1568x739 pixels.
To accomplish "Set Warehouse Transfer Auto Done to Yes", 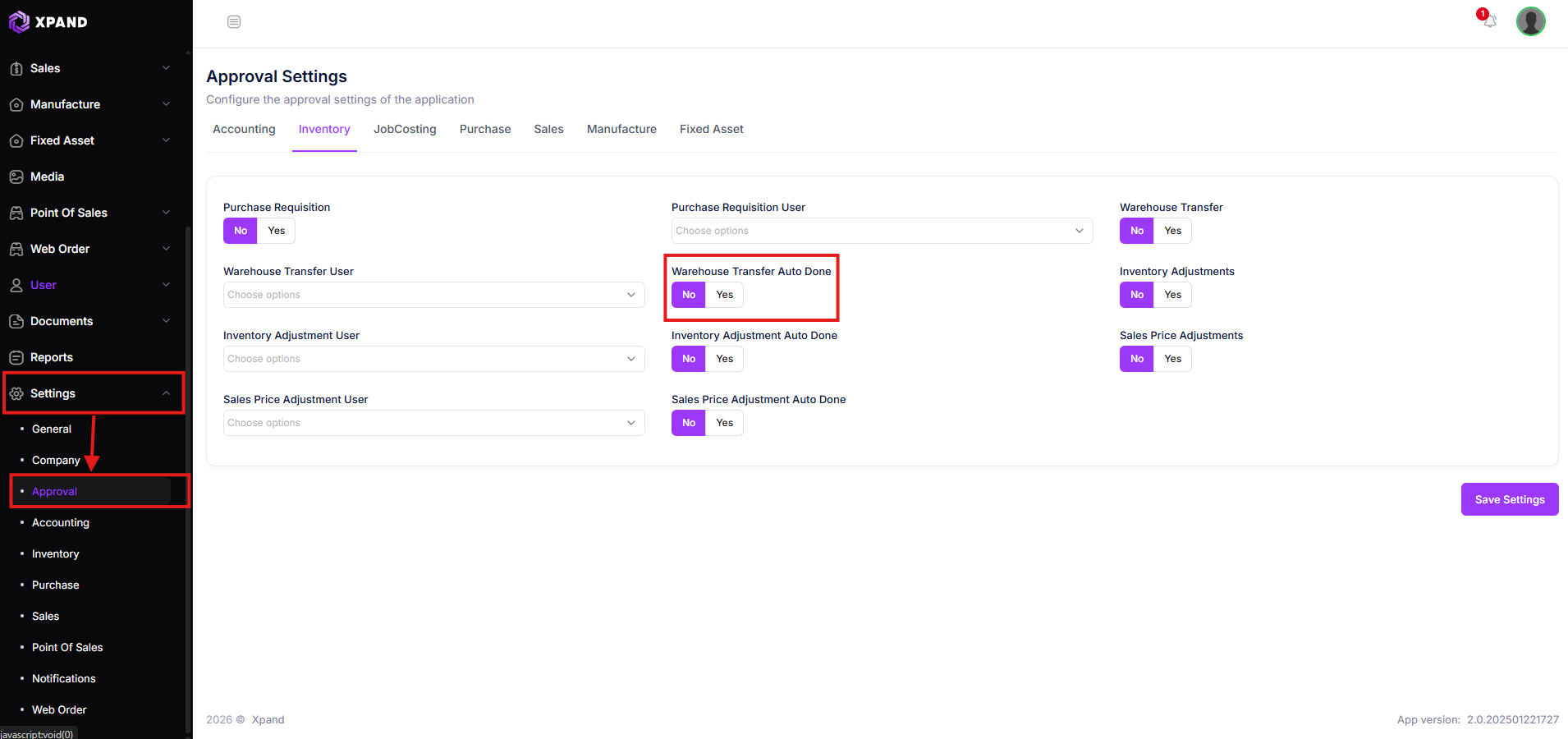I will 725,295.
